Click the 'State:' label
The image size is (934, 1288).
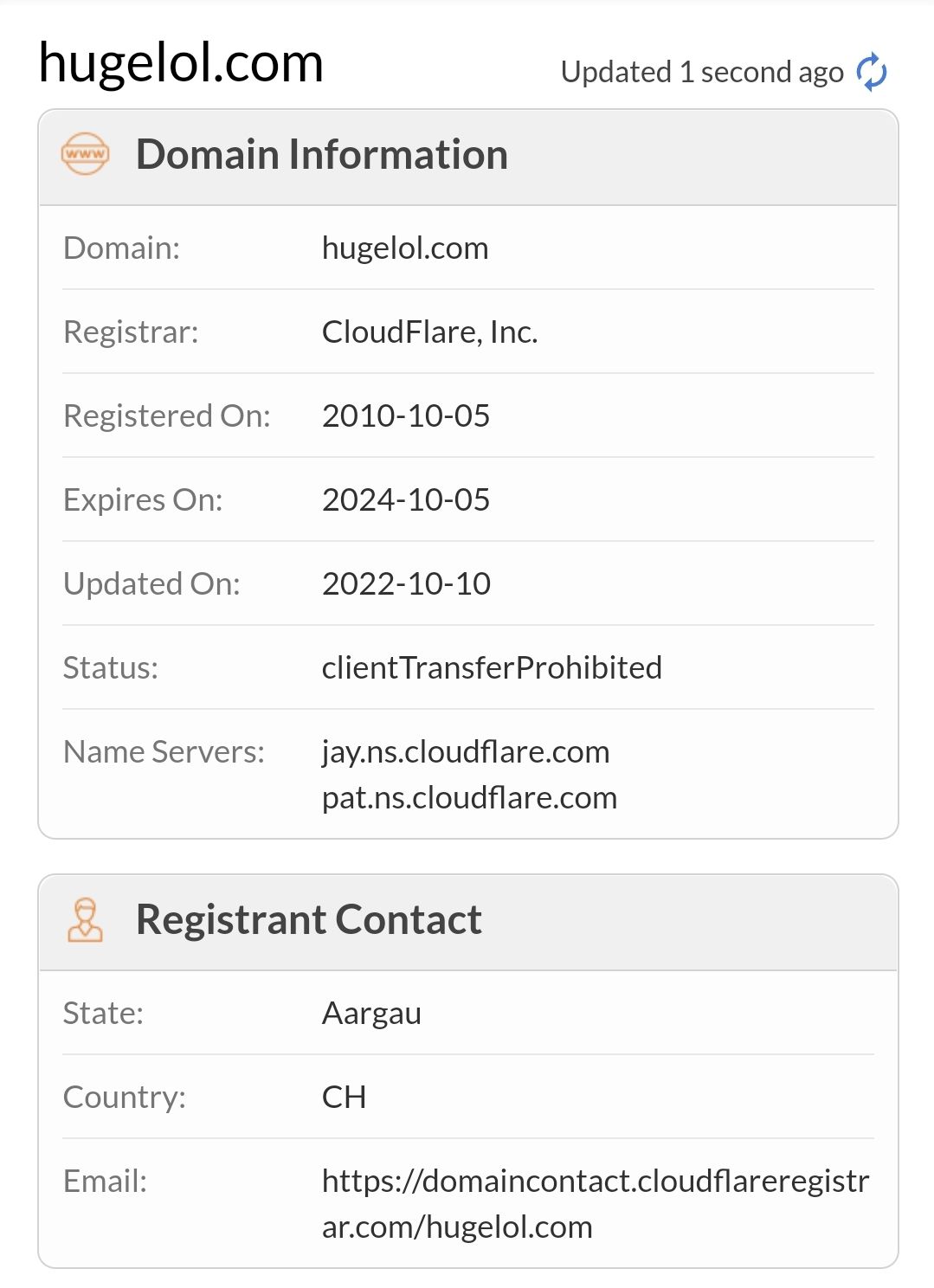(103, 1014)
